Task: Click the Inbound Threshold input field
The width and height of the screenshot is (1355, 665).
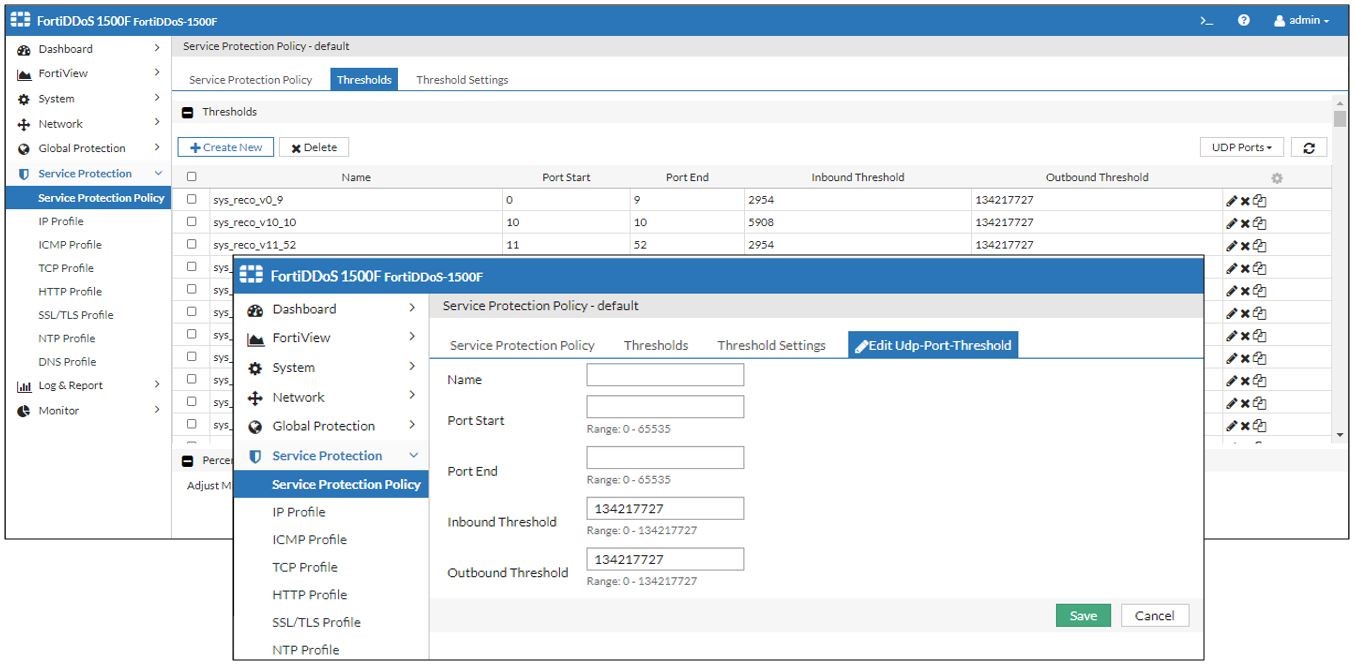Action: coord(665,509)
